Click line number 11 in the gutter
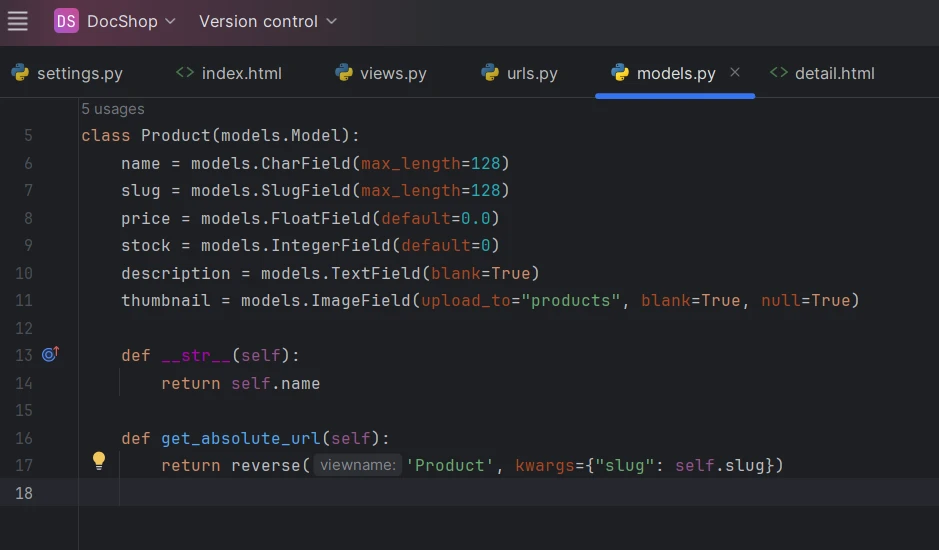This screenshot has height=550, width=939. click(24, 300)
